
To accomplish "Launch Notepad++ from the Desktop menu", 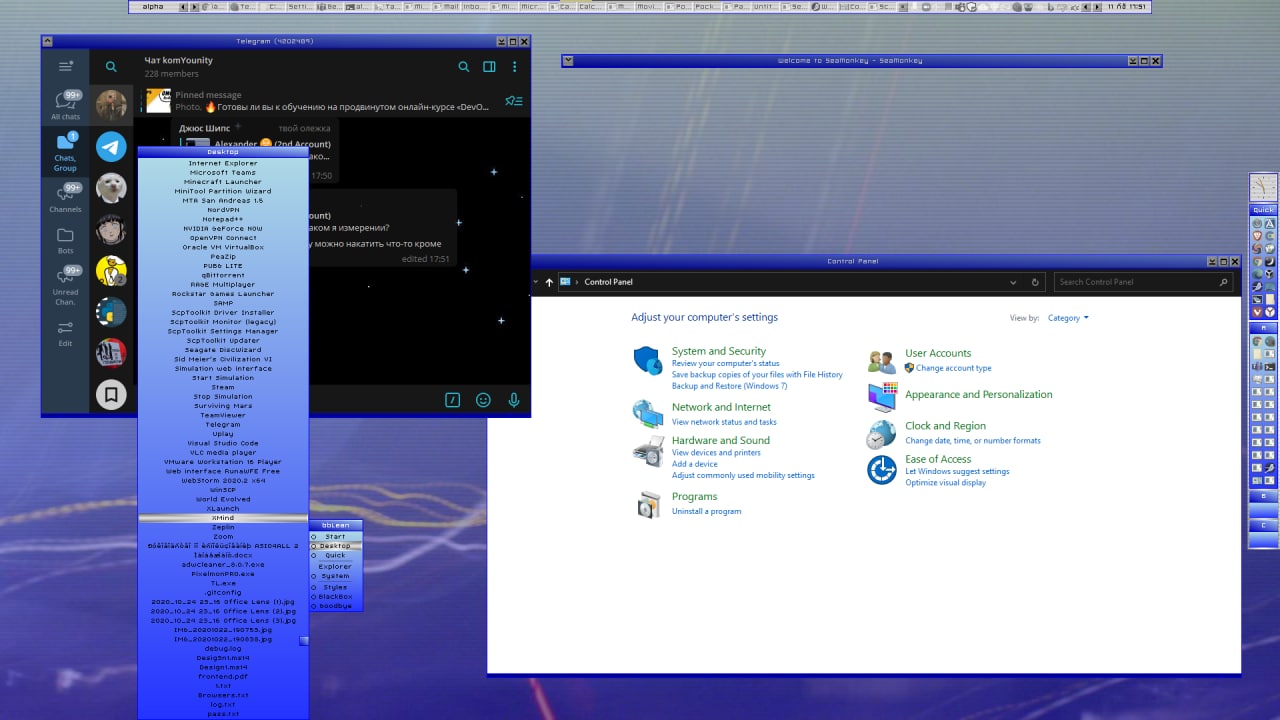I will [x=223, y=219].
